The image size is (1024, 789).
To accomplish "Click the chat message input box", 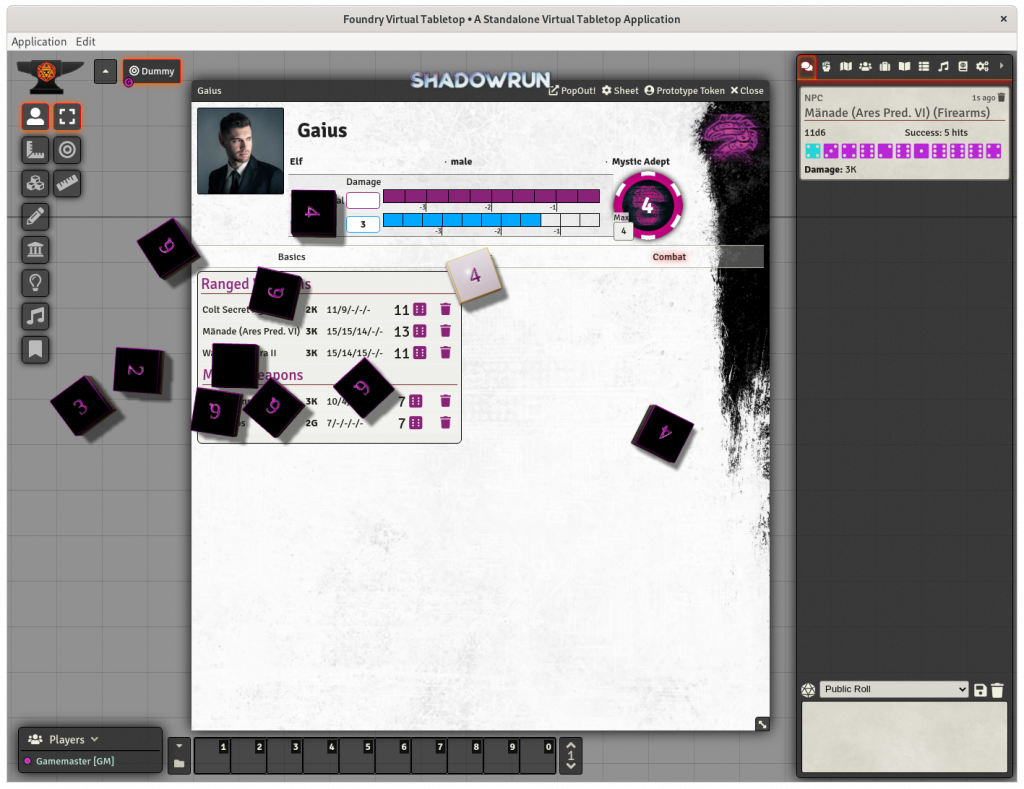I will 904,737.
